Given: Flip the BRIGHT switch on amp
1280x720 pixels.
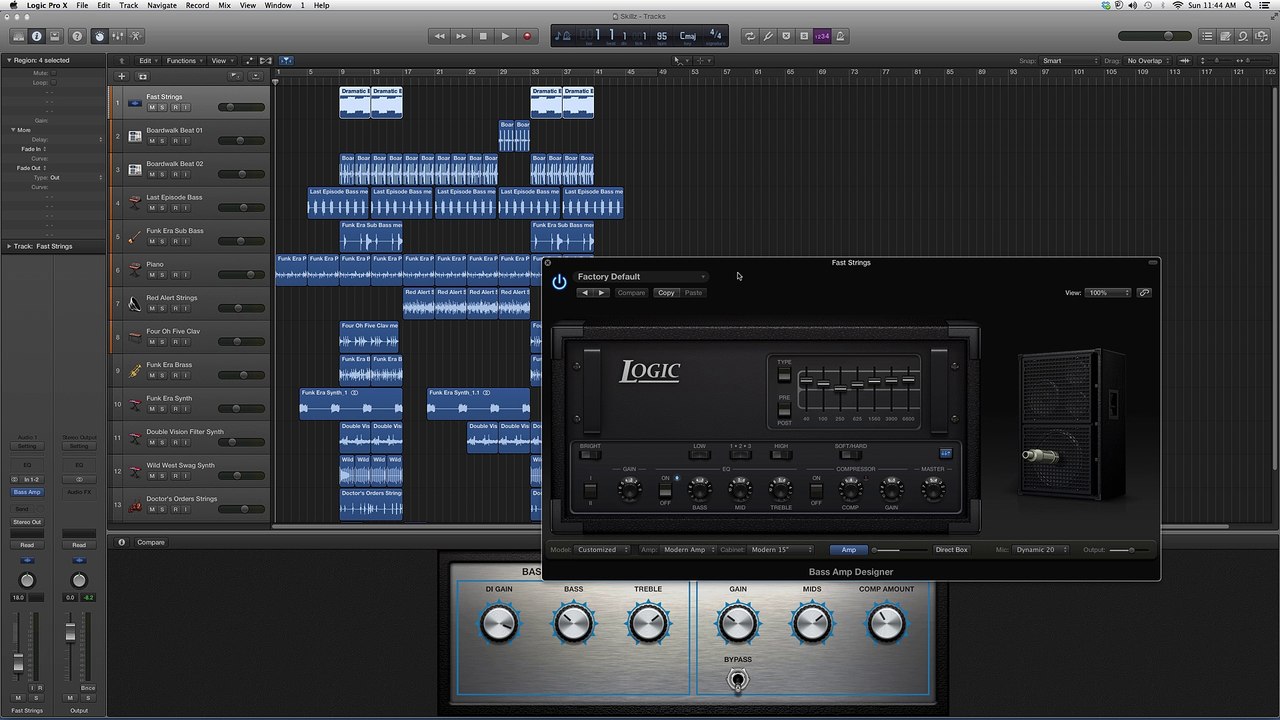Looking at the screenshot, I should (x=590, y=455).
